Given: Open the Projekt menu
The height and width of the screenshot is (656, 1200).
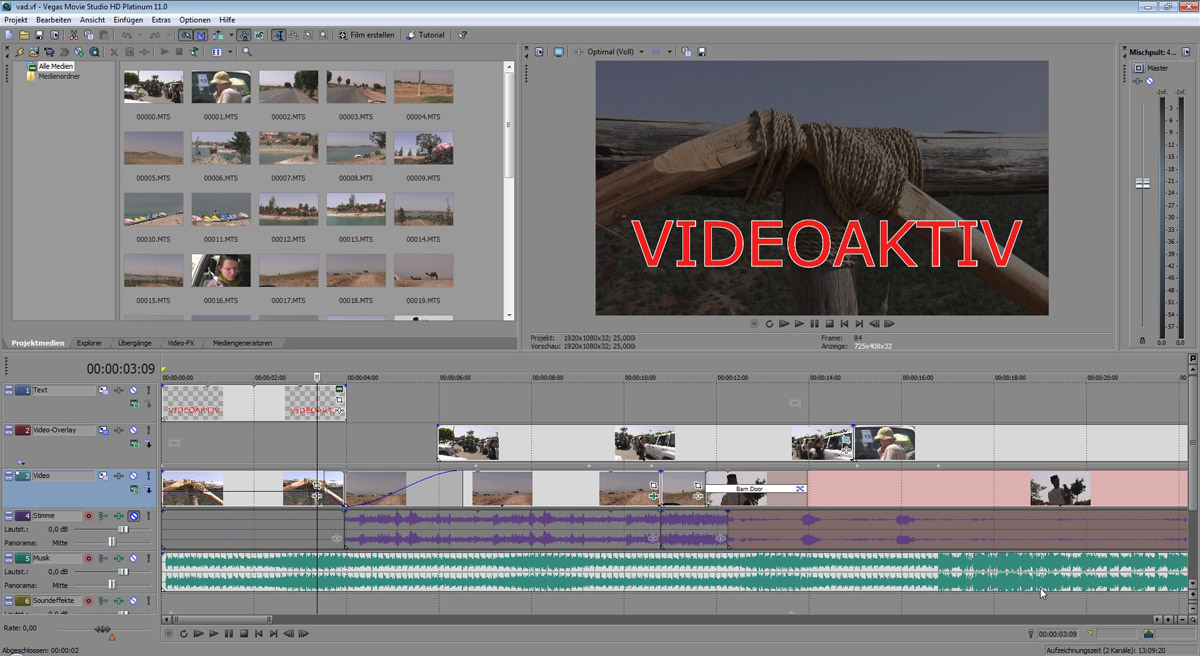Looking at the screenshot, I should click(x=16, y=20).
